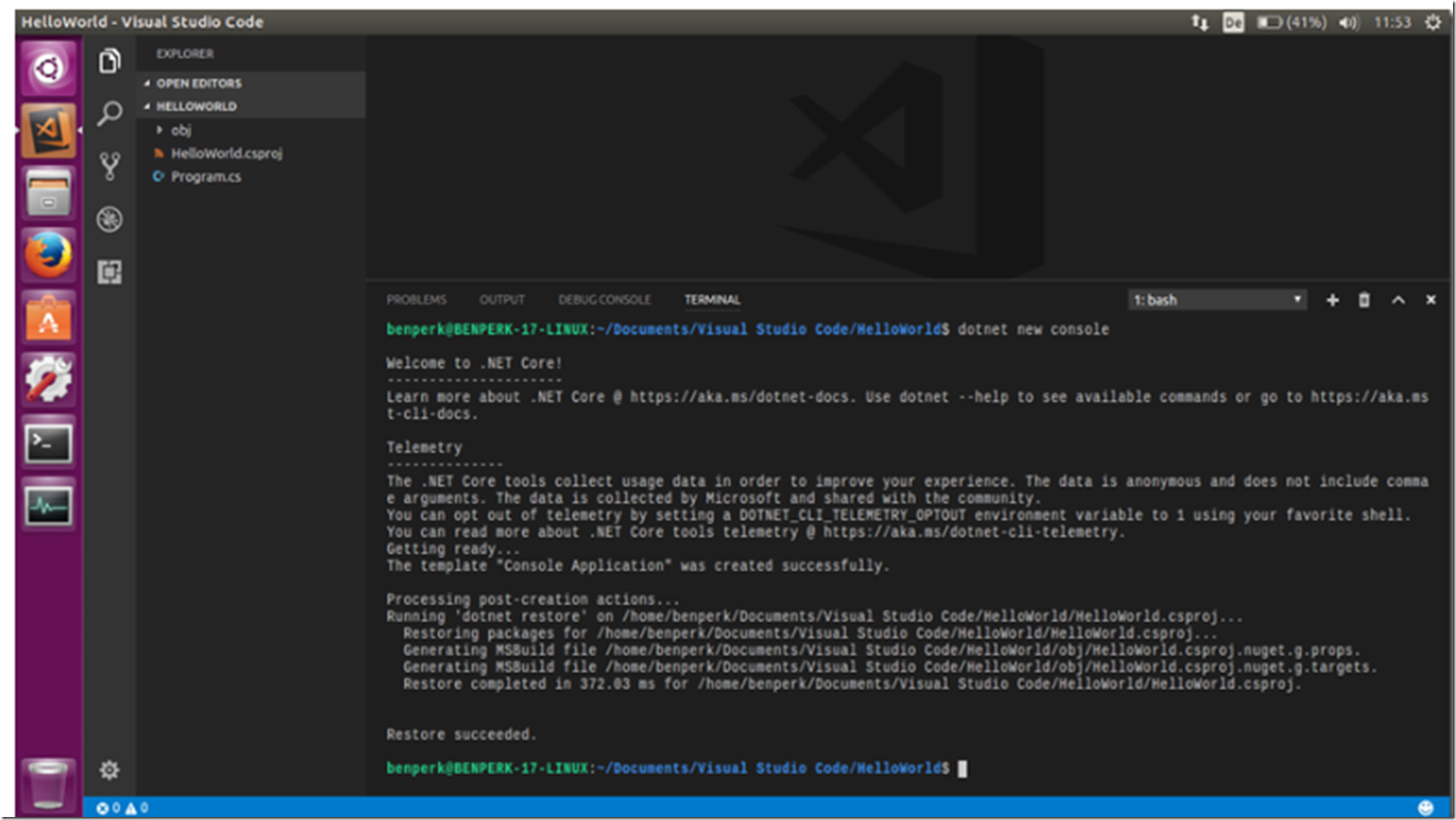
Task: Kill terminal using the trash icon
Action: click(x=1364, y=300)
